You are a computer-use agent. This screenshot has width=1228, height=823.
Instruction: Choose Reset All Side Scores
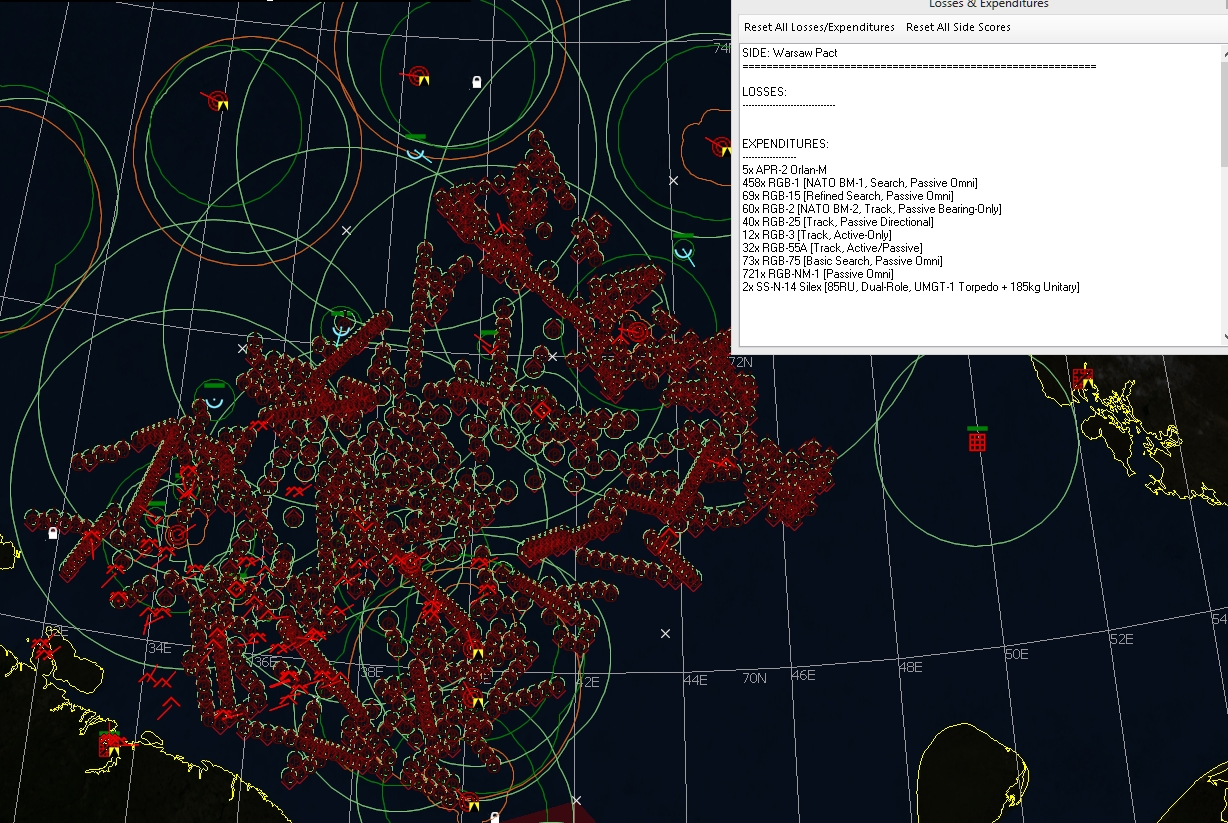(x=958, y=27)
